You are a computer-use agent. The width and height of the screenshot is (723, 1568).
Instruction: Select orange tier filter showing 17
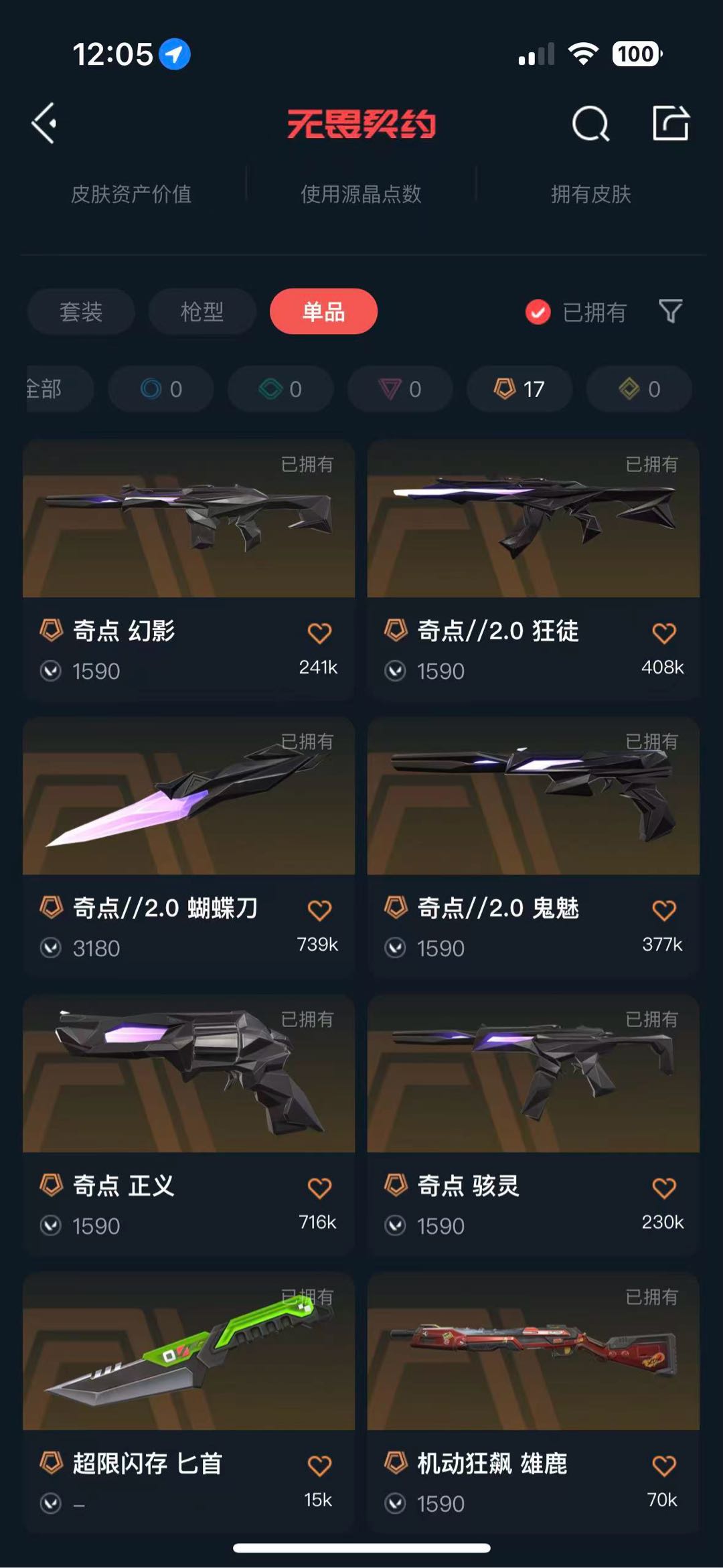pos(519,389)
